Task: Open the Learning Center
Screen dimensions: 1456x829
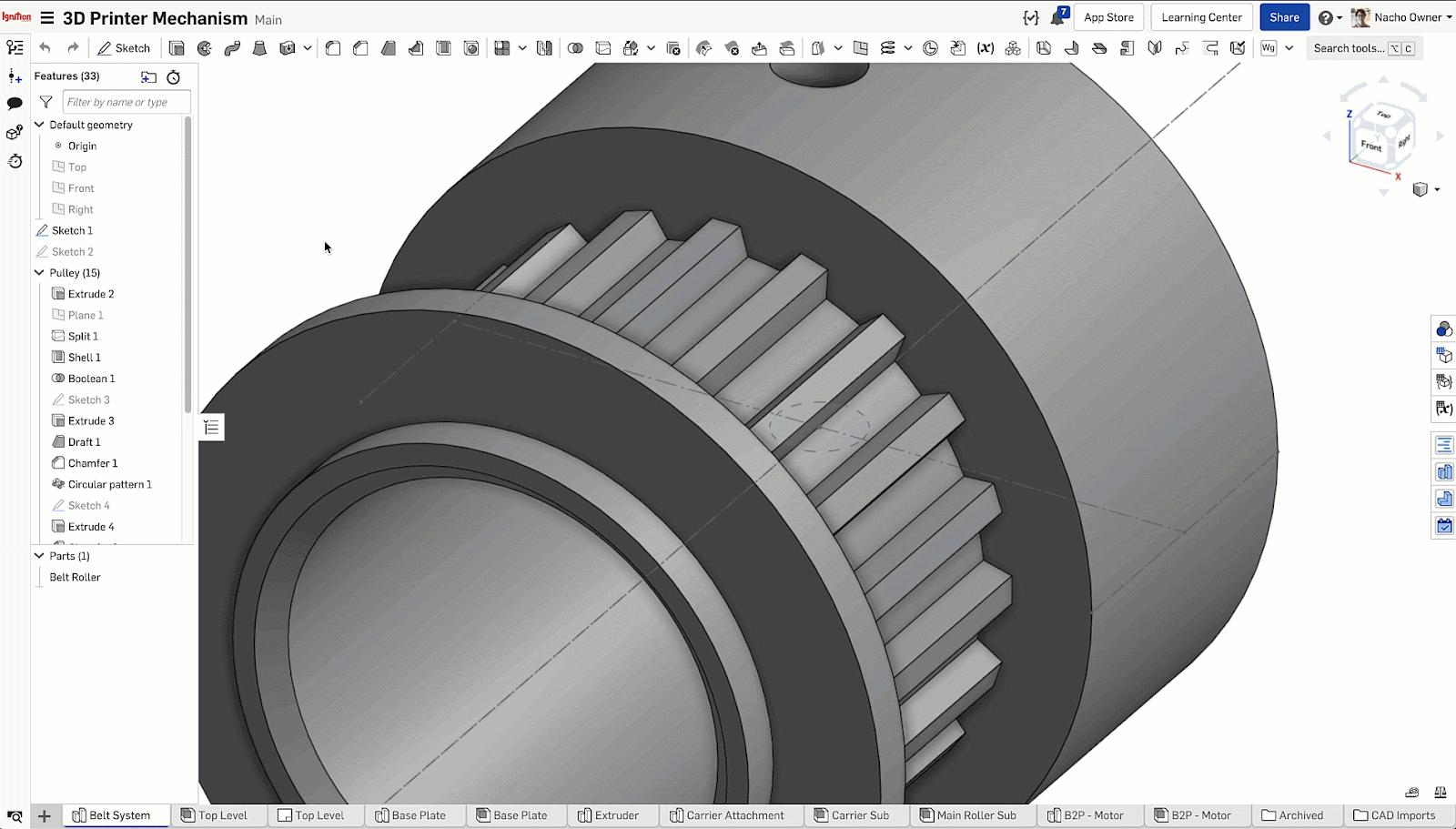Action: pyautogui.click(x=1201, y=17)
